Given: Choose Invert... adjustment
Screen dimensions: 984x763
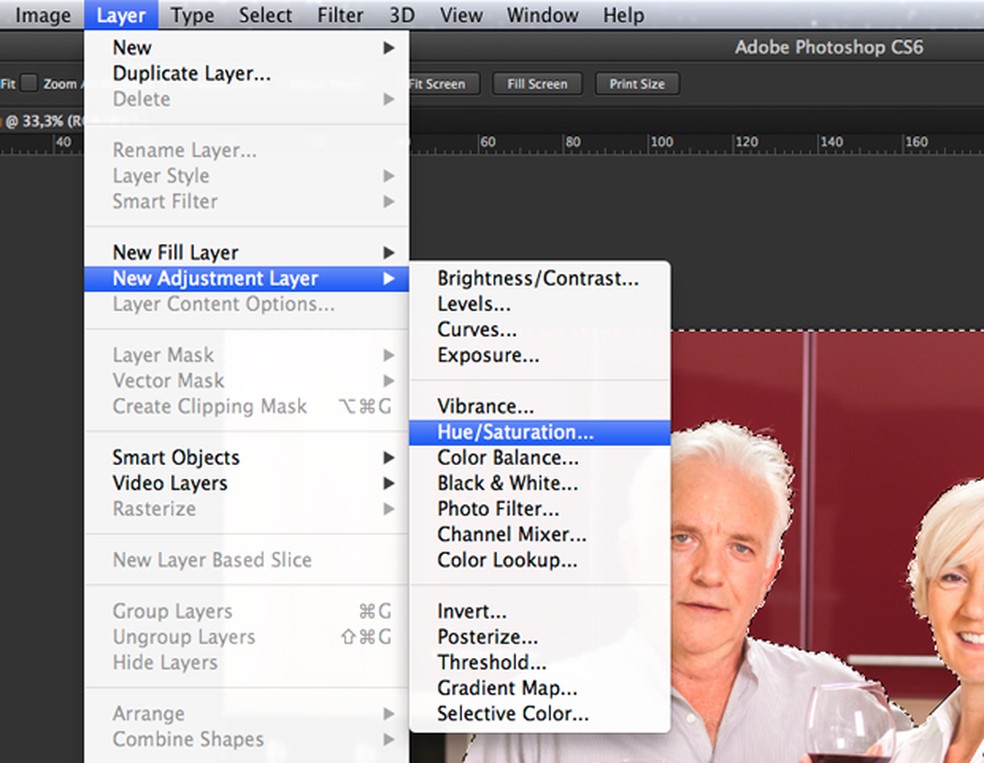Looking at the screenshot, I should [540, 611].
